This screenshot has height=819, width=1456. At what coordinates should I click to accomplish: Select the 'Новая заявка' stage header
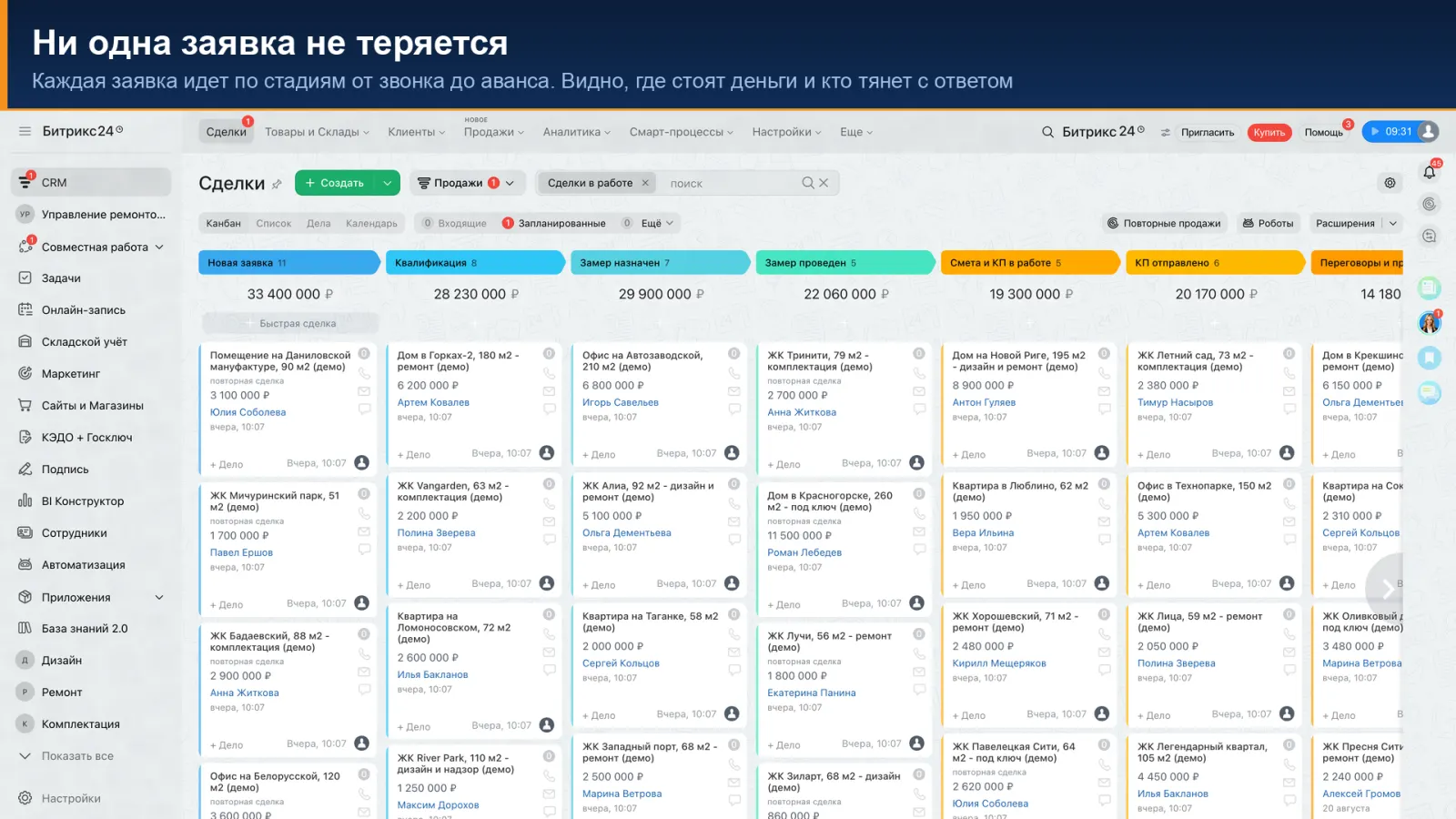coord(288,262)
